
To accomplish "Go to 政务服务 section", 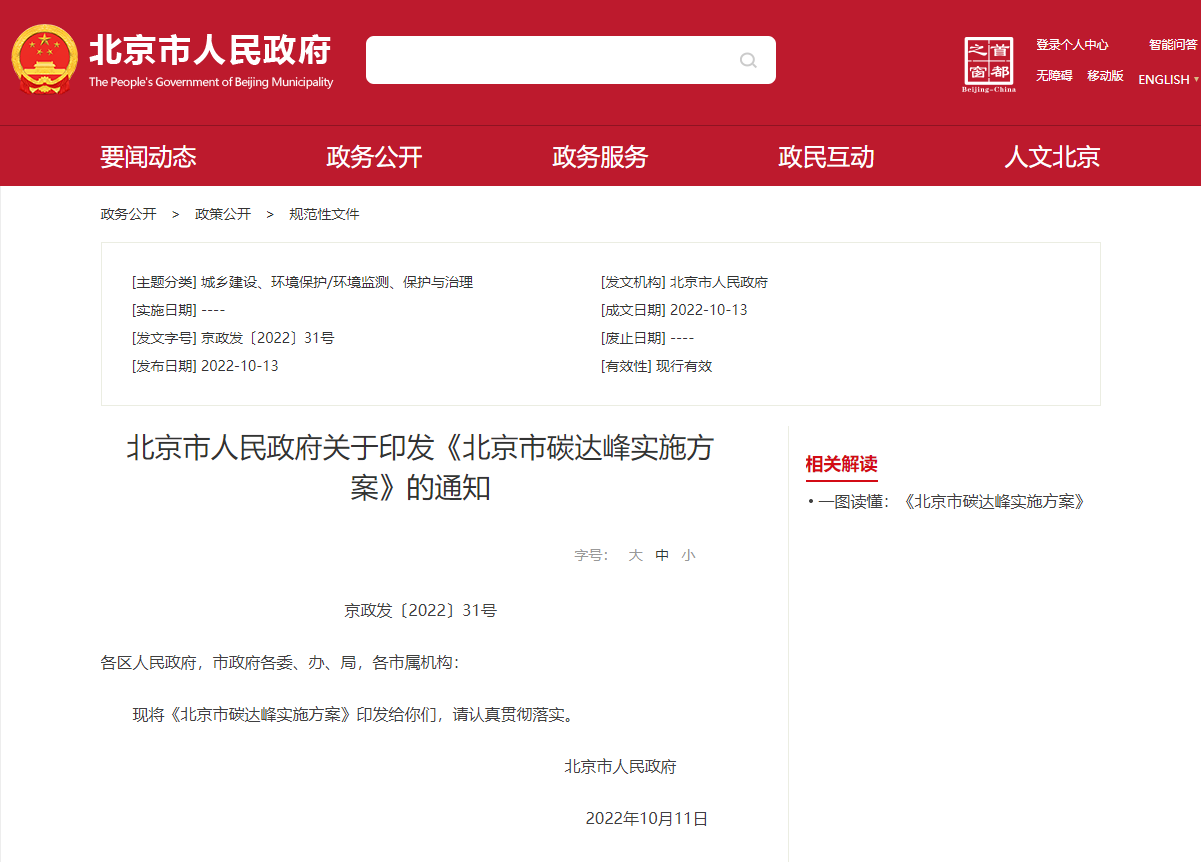I will click(x=600, y=157).
